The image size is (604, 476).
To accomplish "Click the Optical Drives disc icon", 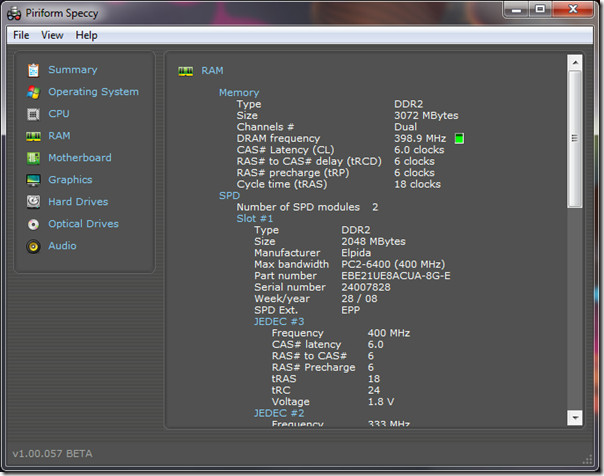I will coord(34,224).
